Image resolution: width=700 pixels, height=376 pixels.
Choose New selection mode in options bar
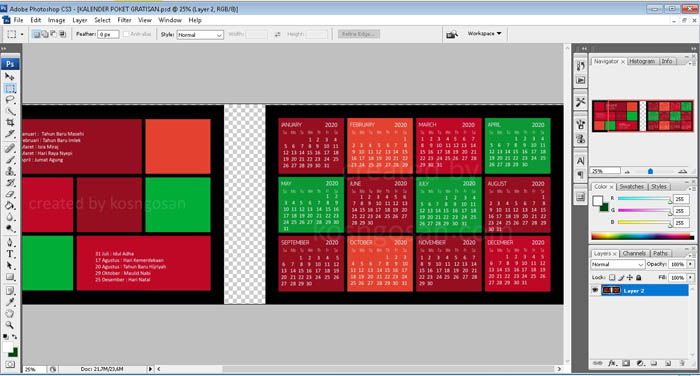[x=37, y=34]
